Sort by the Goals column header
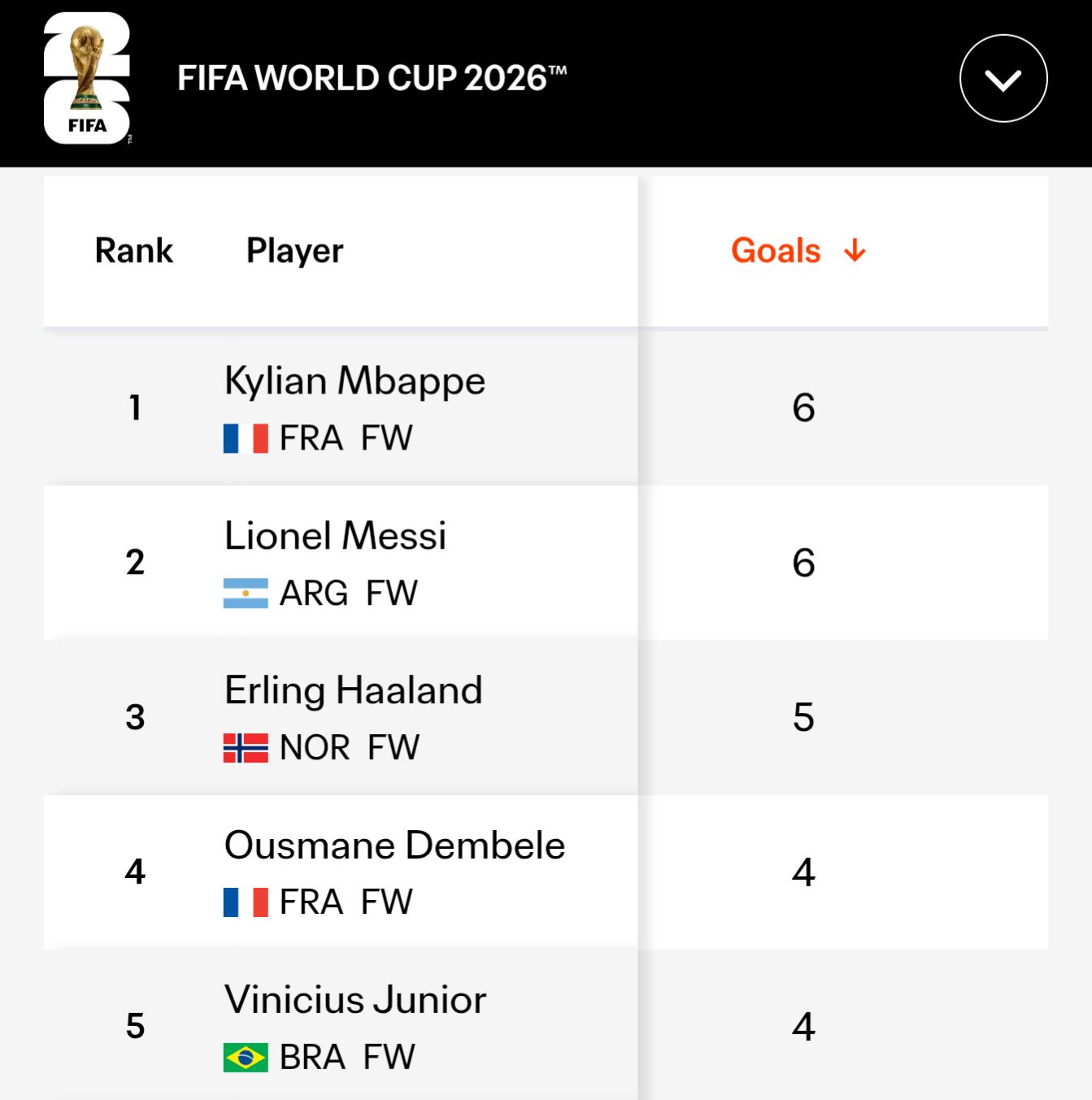The width and height of the screenshot is (1092, 1100). coord(776,250)
